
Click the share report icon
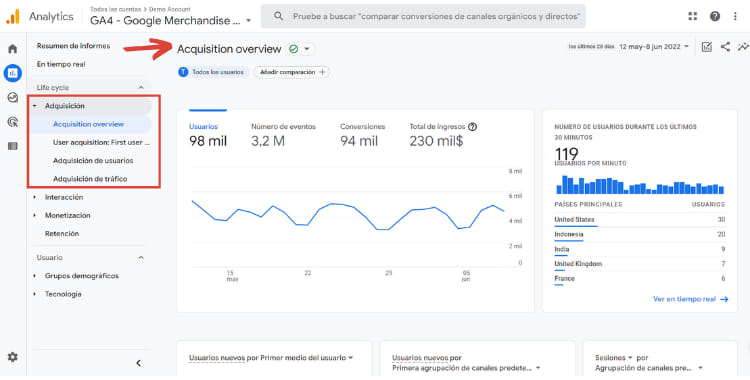(726, 47)
